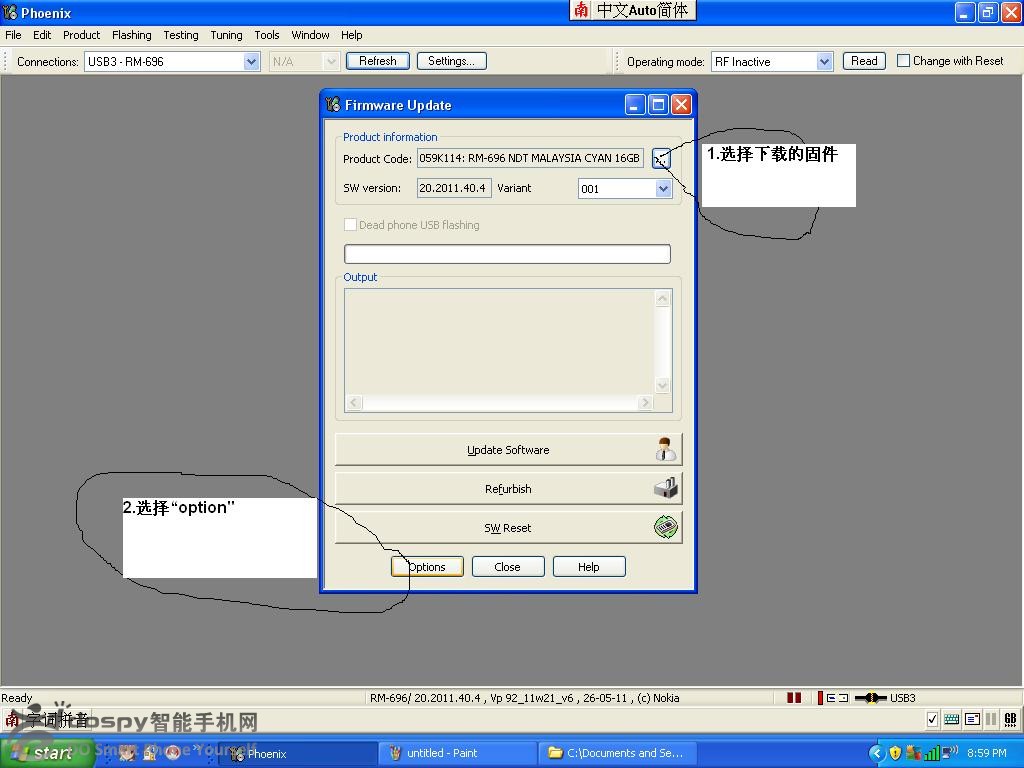The width and height of the screenshot is (1024, 768).
Task: Enable Change with Reset checkbox
Action: tap(903, 61)
